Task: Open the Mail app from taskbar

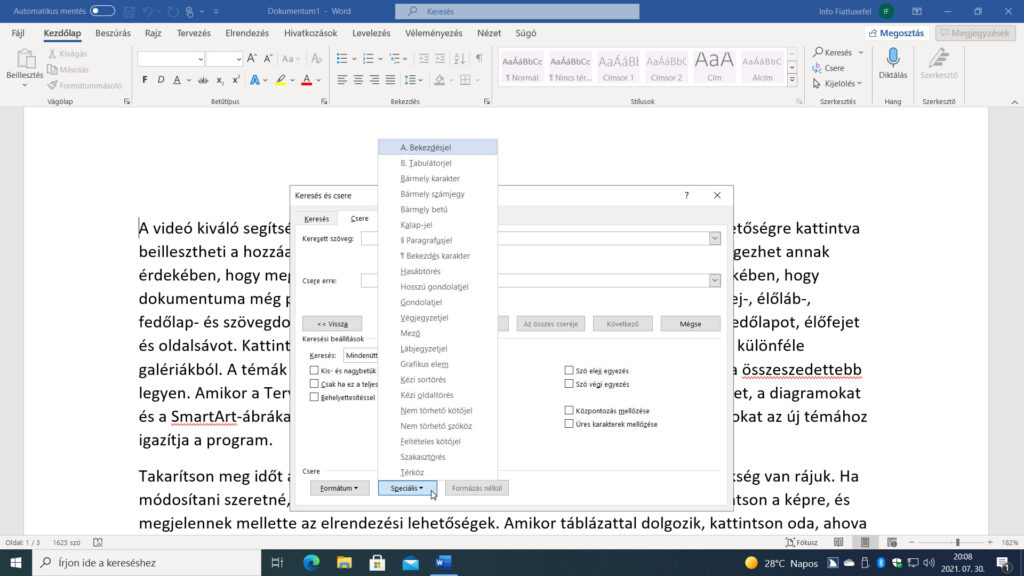Action: coord(410,562)
